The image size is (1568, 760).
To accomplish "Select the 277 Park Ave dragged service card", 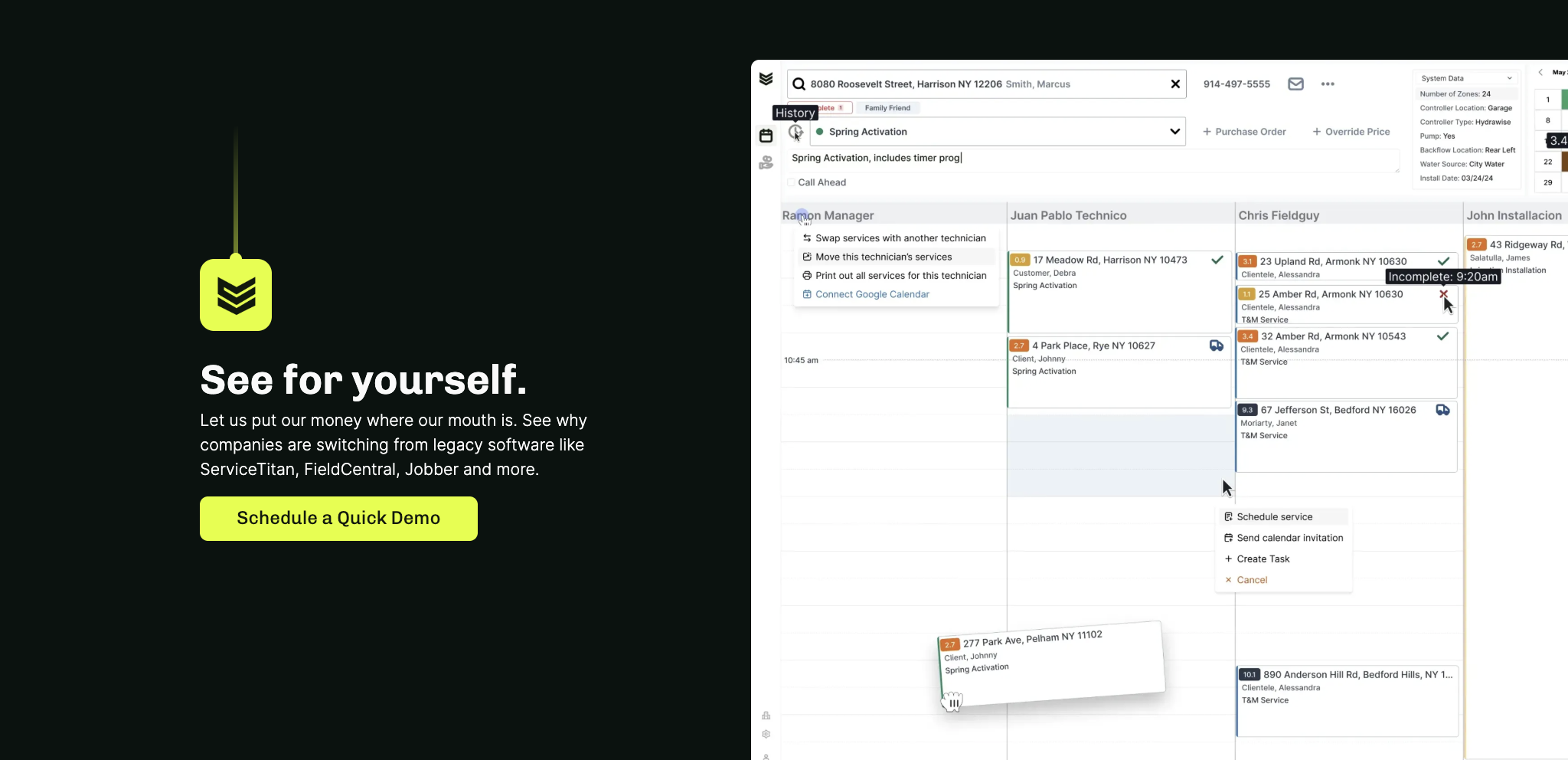I will click(x=1052, y=663).
